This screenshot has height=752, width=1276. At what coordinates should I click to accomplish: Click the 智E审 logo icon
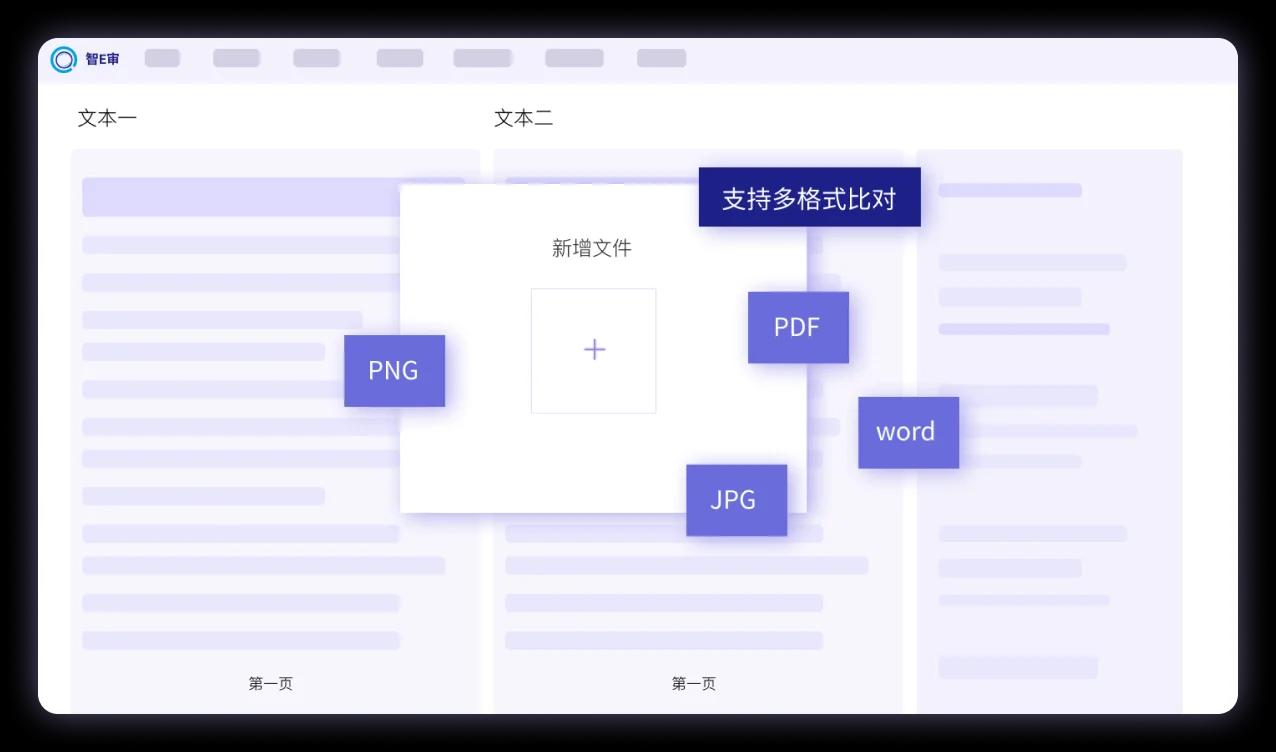tap(64, 60)
